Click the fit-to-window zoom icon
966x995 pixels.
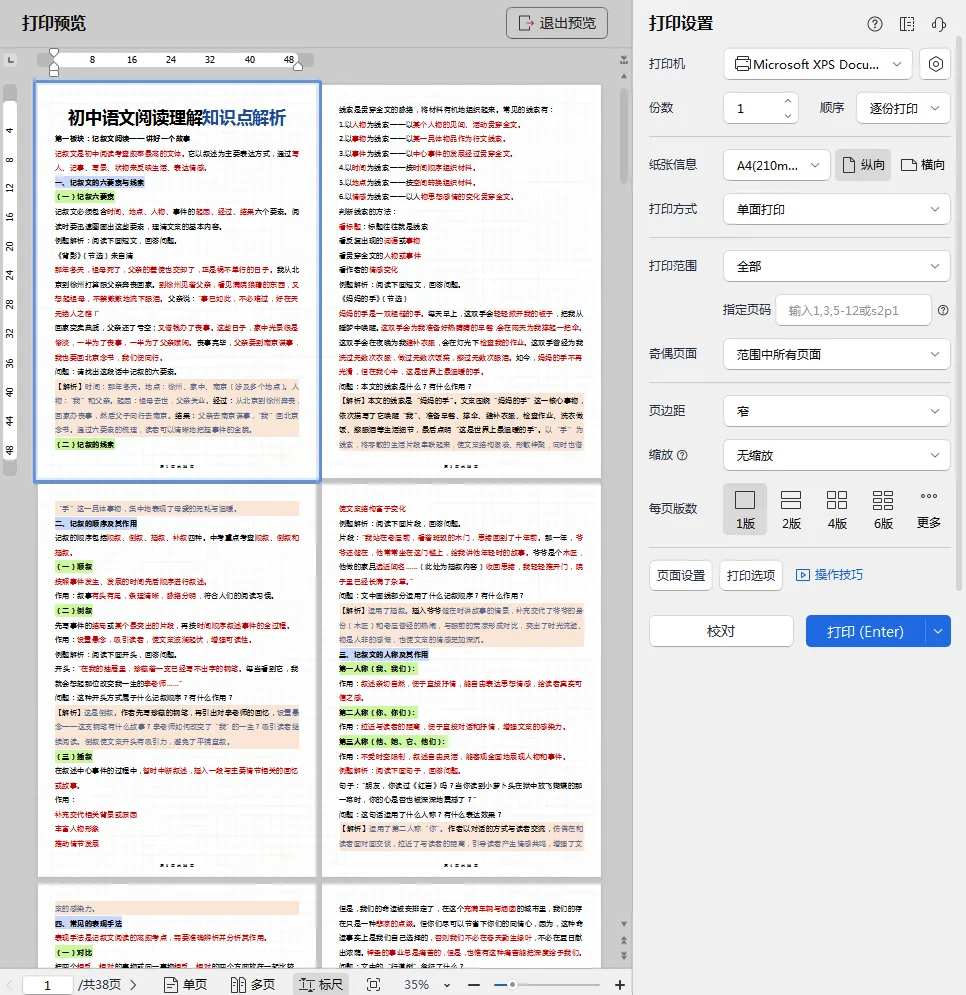pos(371,984)
